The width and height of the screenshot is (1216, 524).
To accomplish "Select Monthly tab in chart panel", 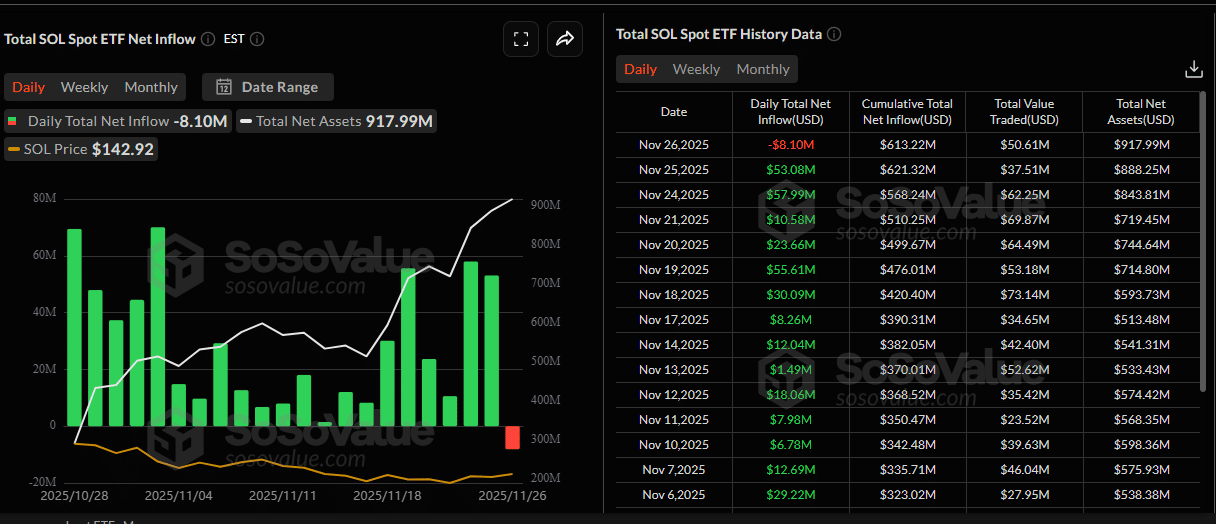I will pyautogui.click(x=151, y=87).
